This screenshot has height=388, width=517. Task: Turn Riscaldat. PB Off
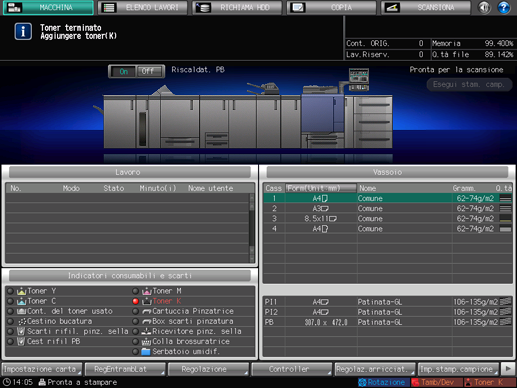point(150,71)
